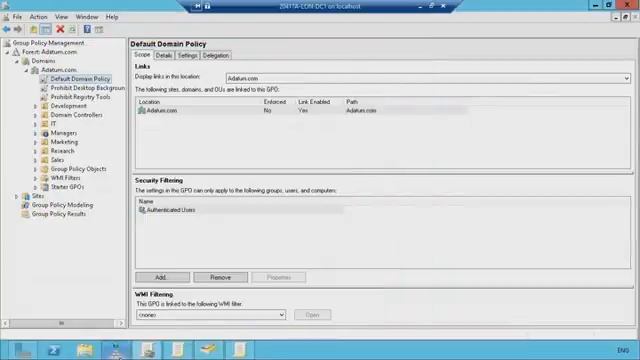Launch PowerShell from the taskbar
The height and width of the screenshot is (360, 640).
pyautogui.click(x=54, y=350)
